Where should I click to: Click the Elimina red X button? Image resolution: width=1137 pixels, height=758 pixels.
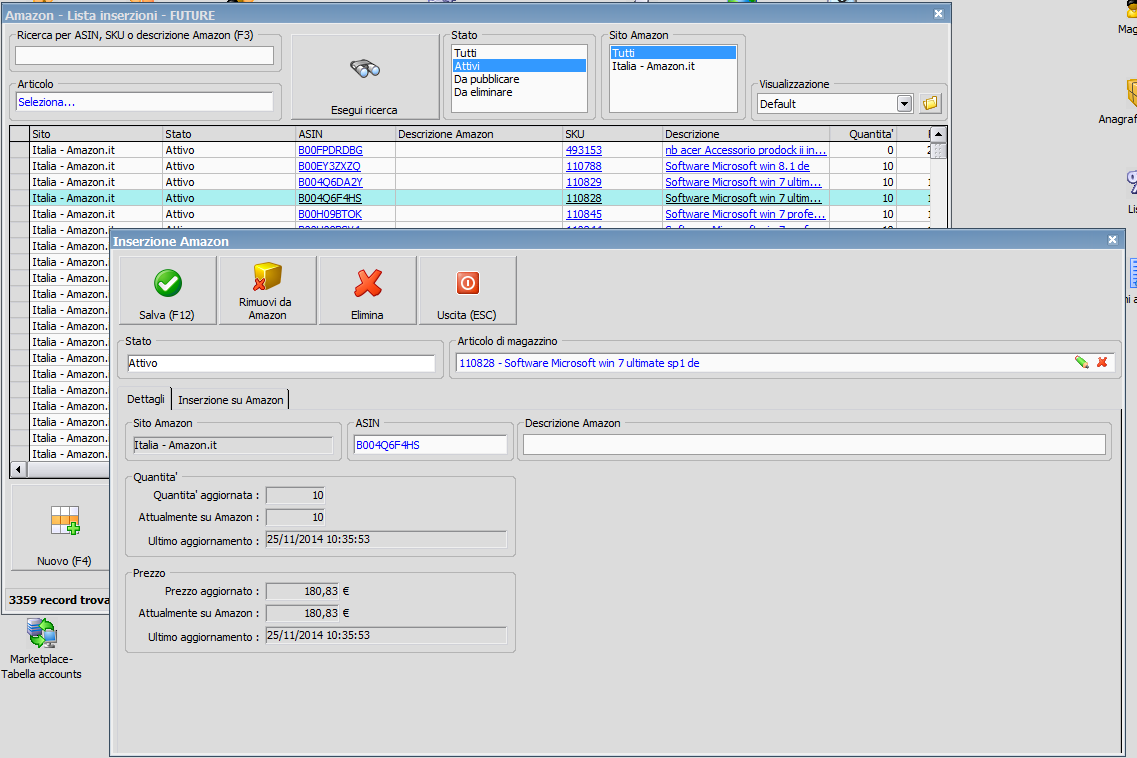[367, 290]
